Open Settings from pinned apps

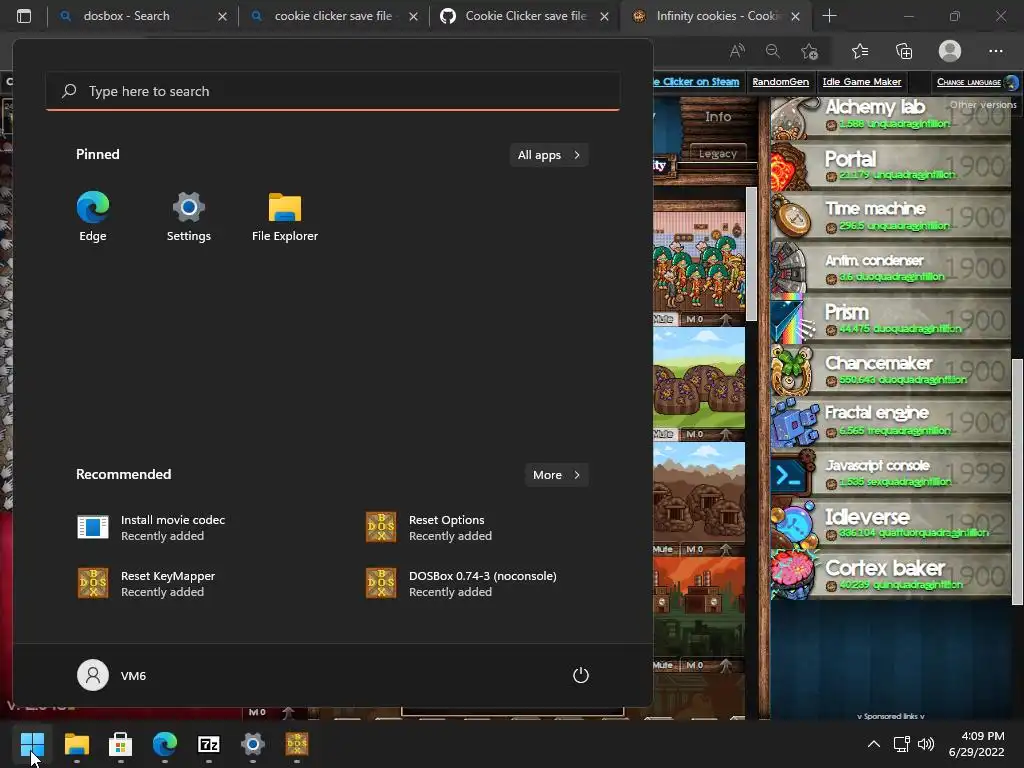coord(188,217)
